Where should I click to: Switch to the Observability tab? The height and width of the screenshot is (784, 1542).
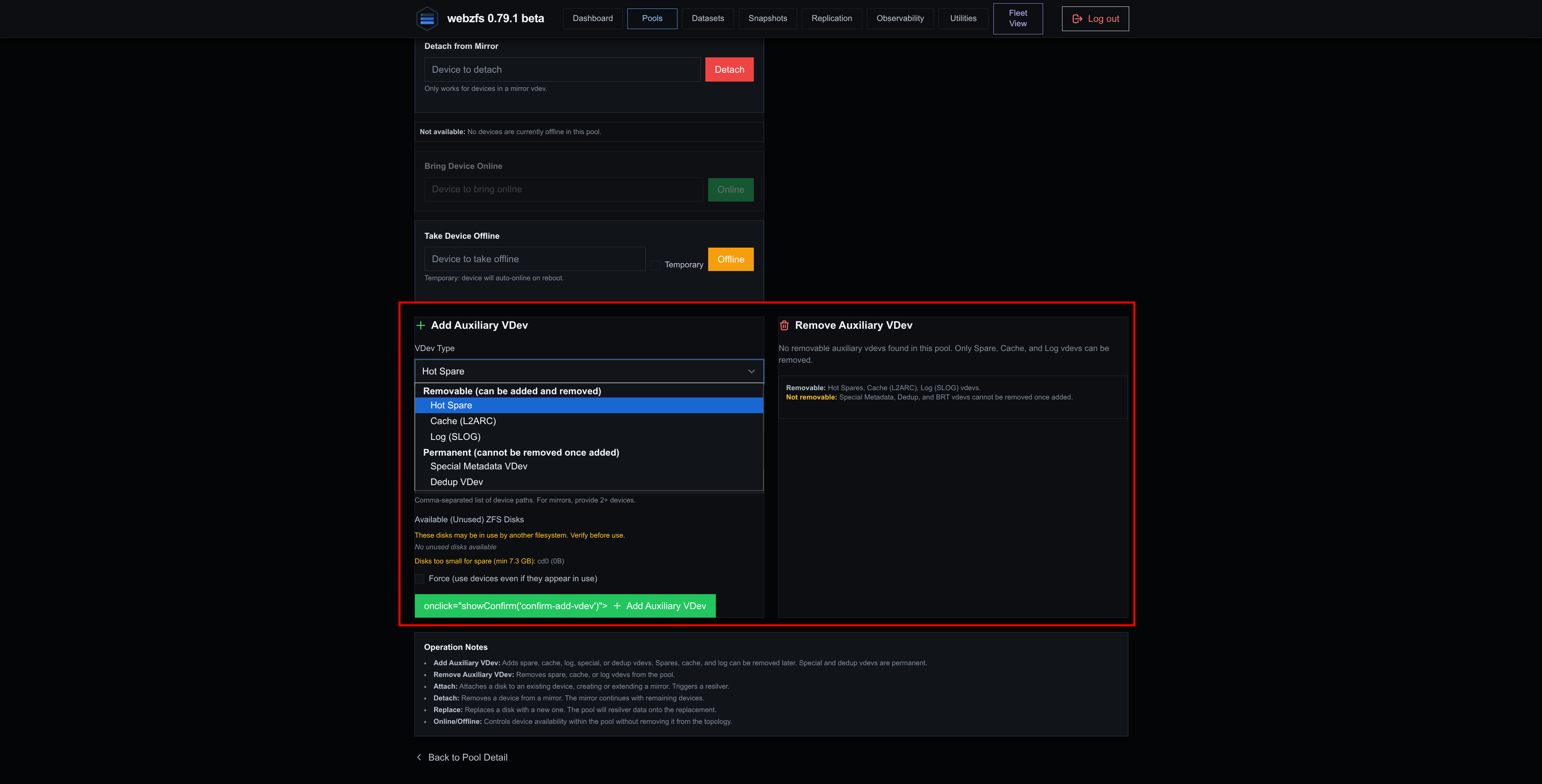900,19
